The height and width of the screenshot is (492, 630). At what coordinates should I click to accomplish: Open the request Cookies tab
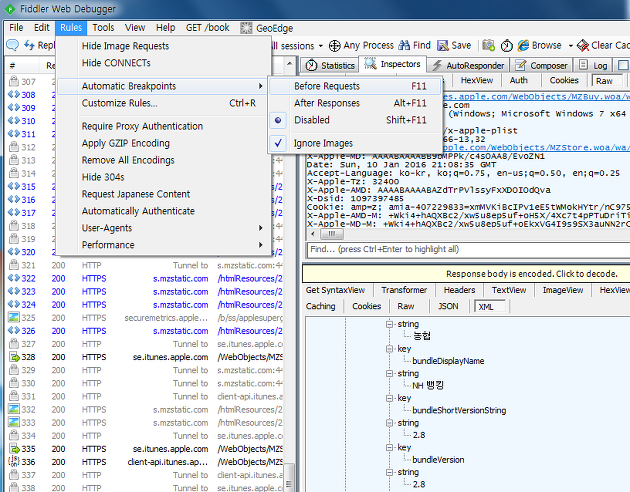click(564, 80)
